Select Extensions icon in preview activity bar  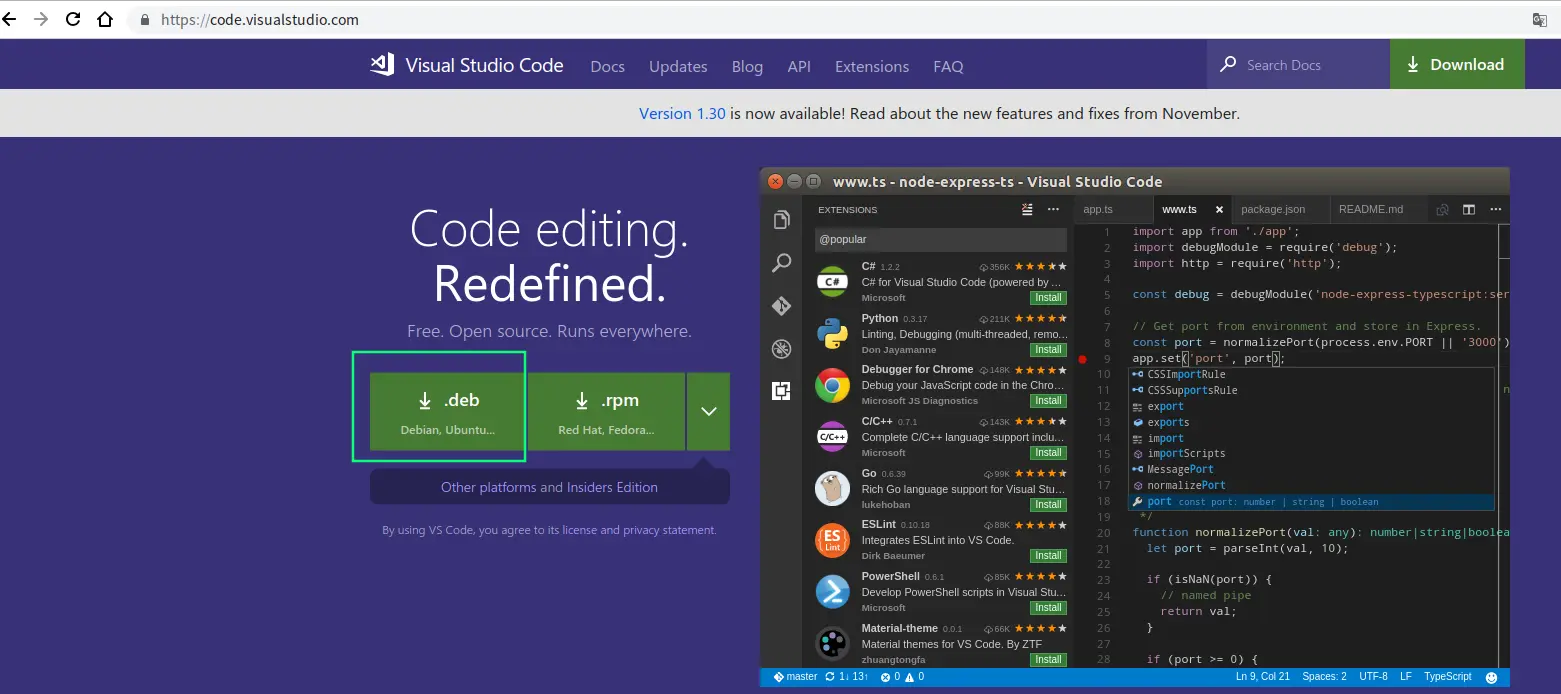click(782, 391)
